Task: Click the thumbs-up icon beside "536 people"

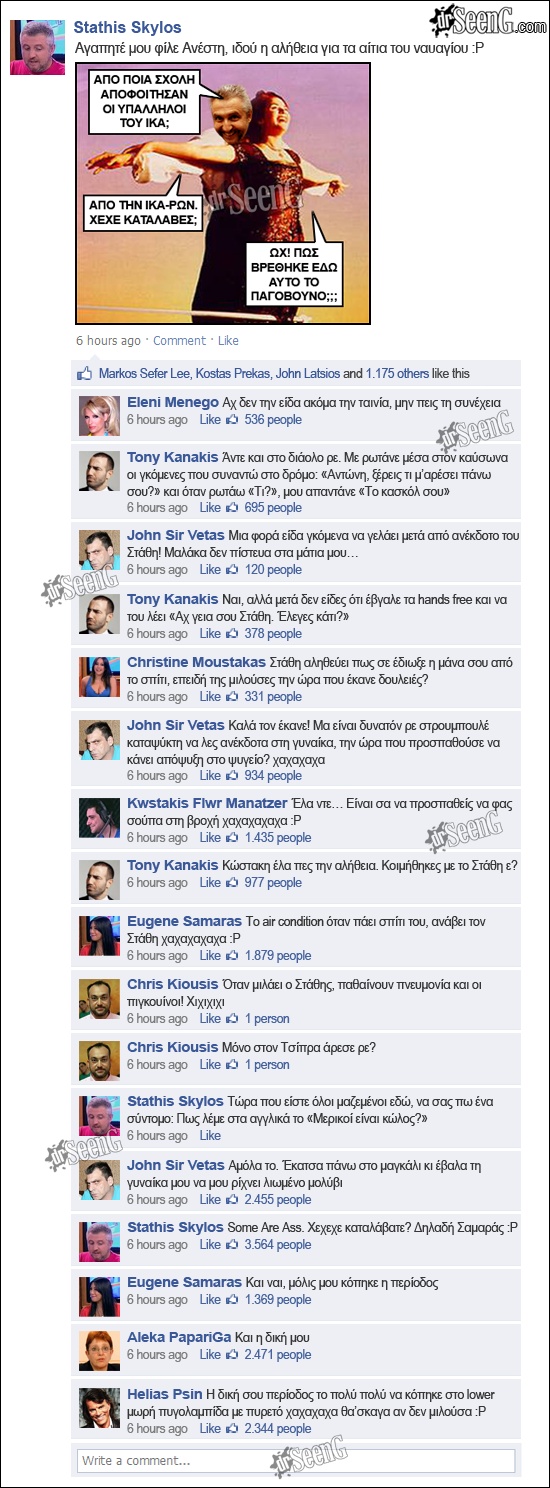Action: 233,419
